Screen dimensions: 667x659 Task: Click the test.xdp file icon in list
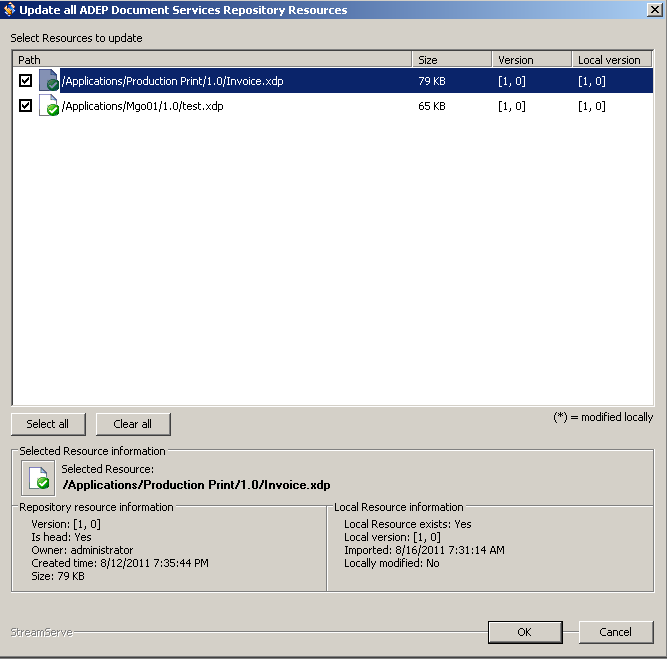48,106
